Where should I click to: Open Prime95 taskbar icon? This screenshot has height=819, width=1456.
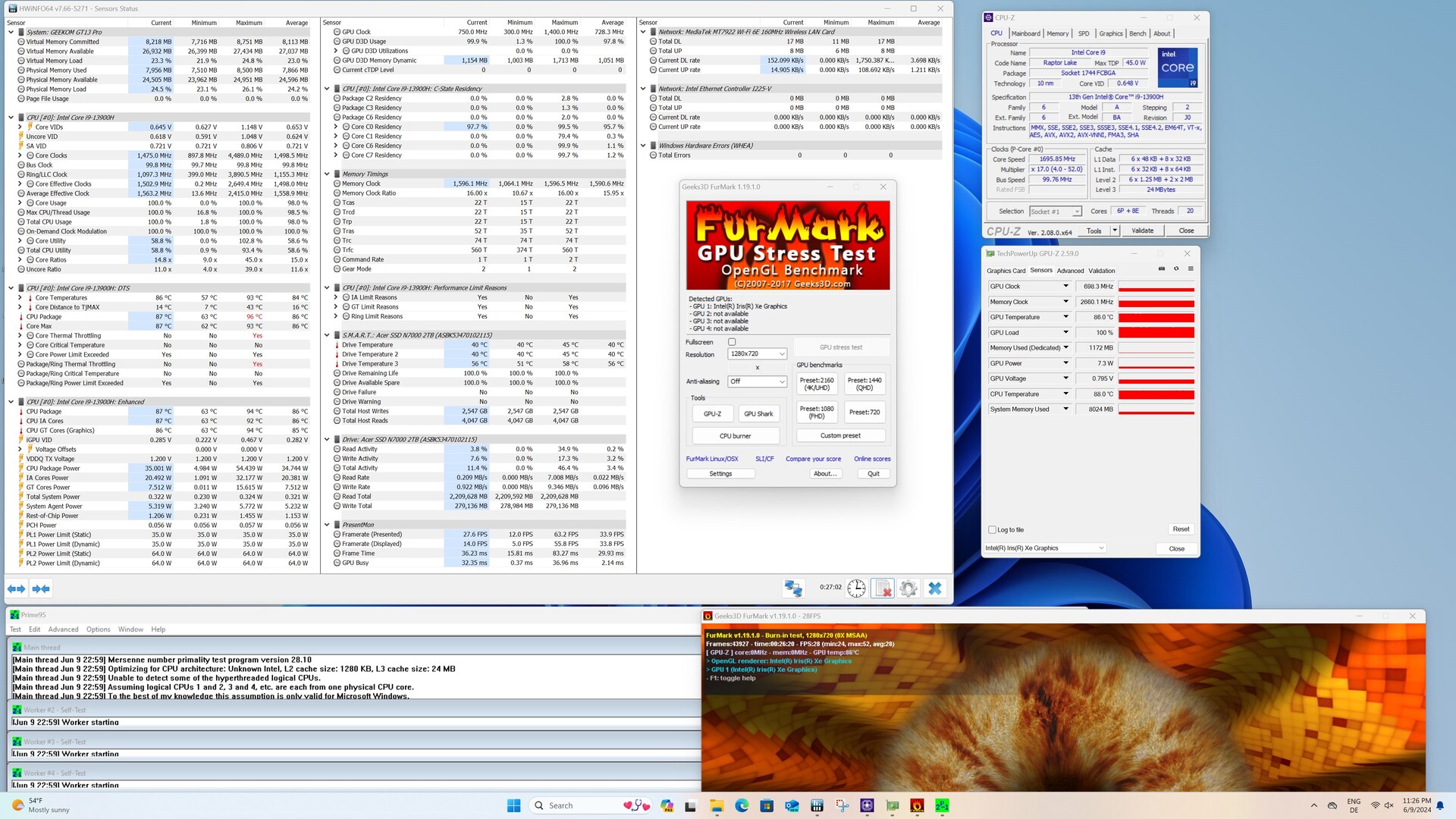[942, 805]
